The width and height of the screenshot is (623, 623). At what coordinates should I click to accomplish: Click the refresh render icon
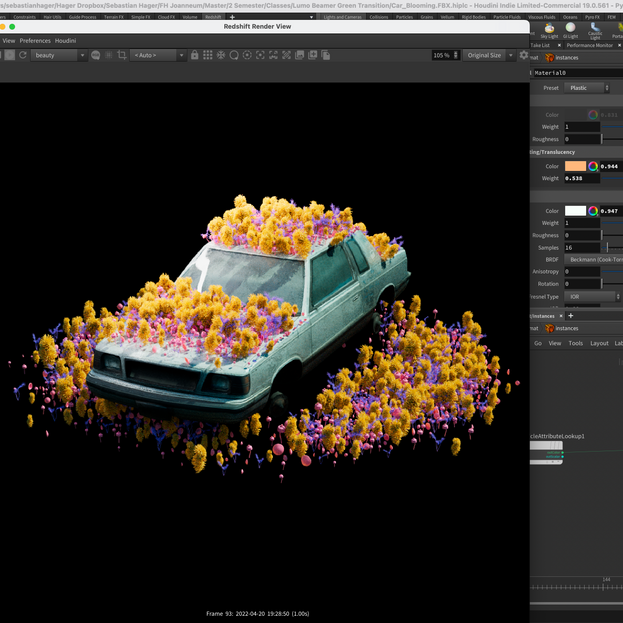[23, 55]
